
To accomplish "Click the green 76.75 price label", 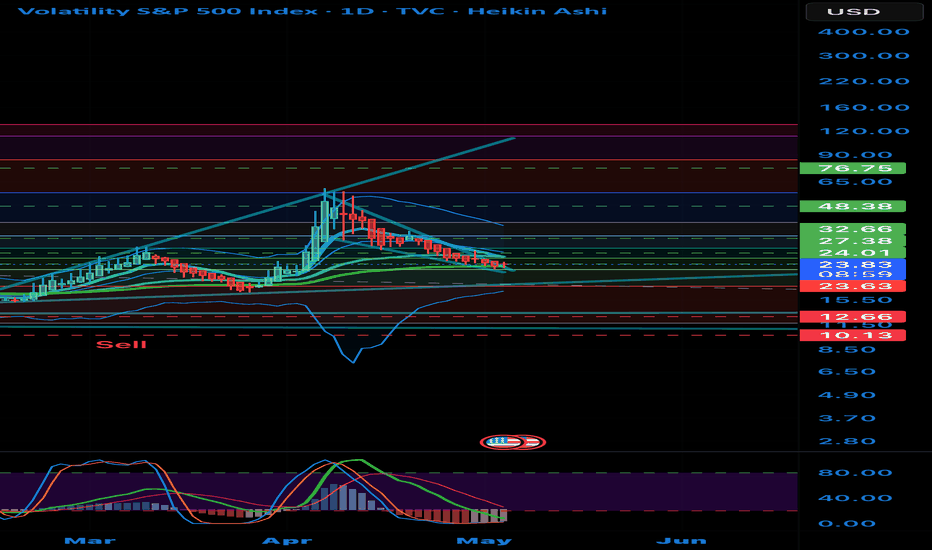I will pos(853,168).
